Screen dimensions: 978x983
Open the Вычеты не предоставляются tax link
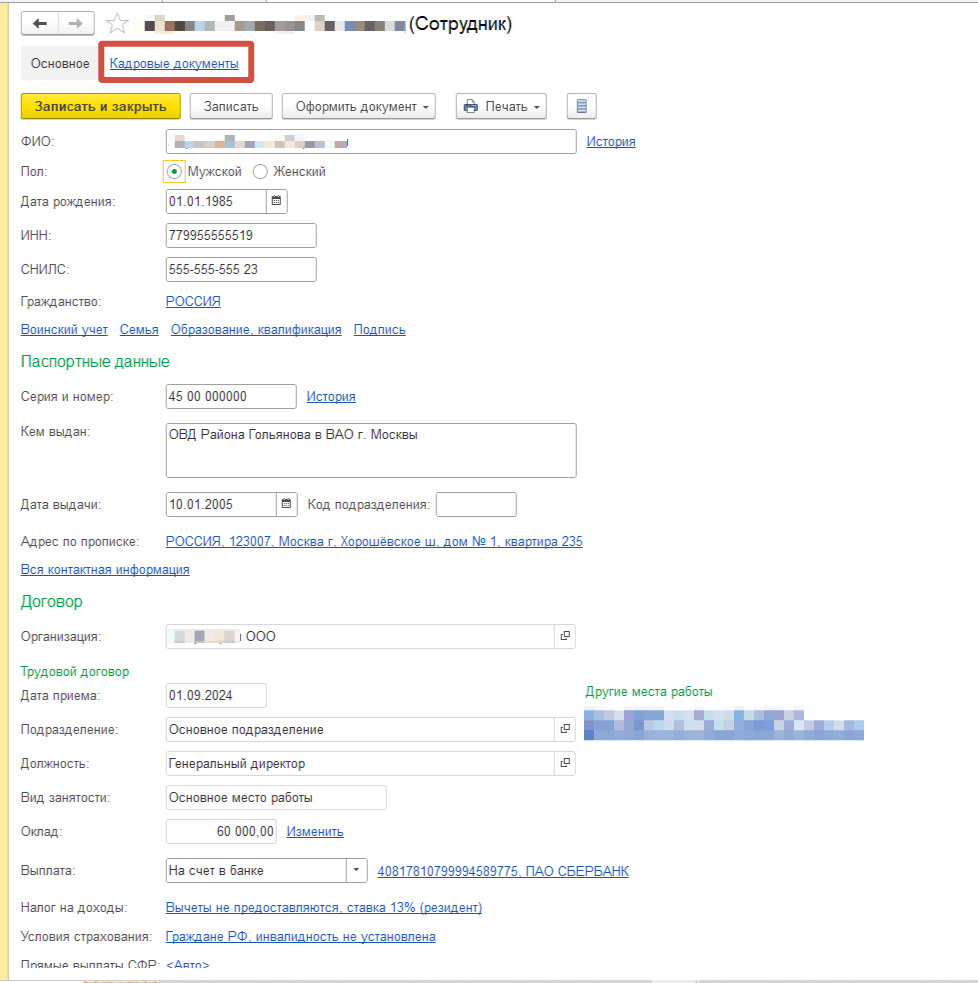pos(324,908)
